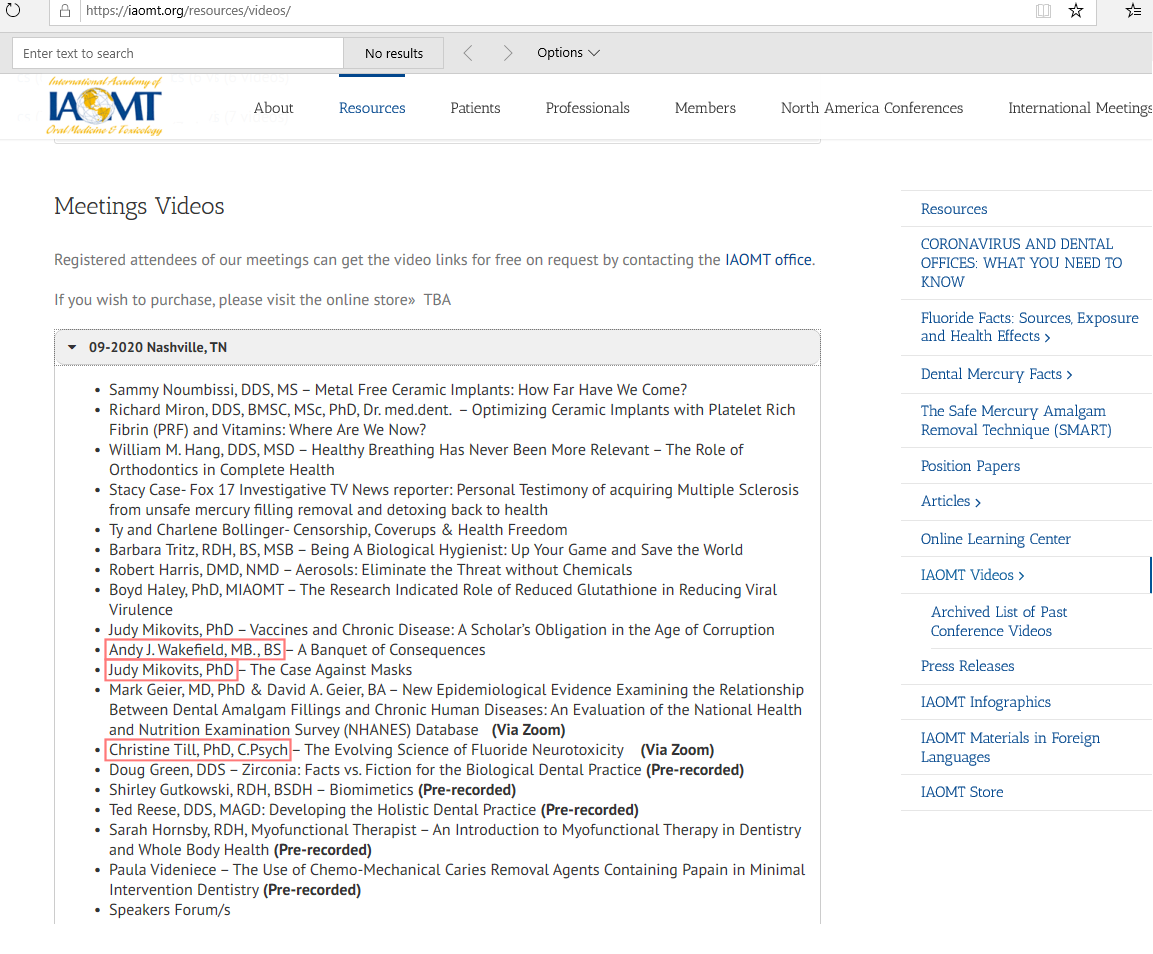The width and height of the screenshot is (1153, 954).
Task: Click Barbara Tritz Biological Hygienist entry
Action: pyautogui.click(x=426, y=549)
